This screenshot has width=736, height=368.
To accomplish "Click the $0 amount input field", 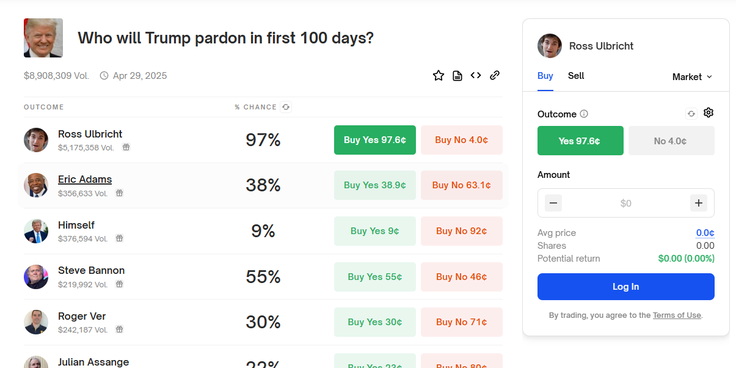I will 626,203.
